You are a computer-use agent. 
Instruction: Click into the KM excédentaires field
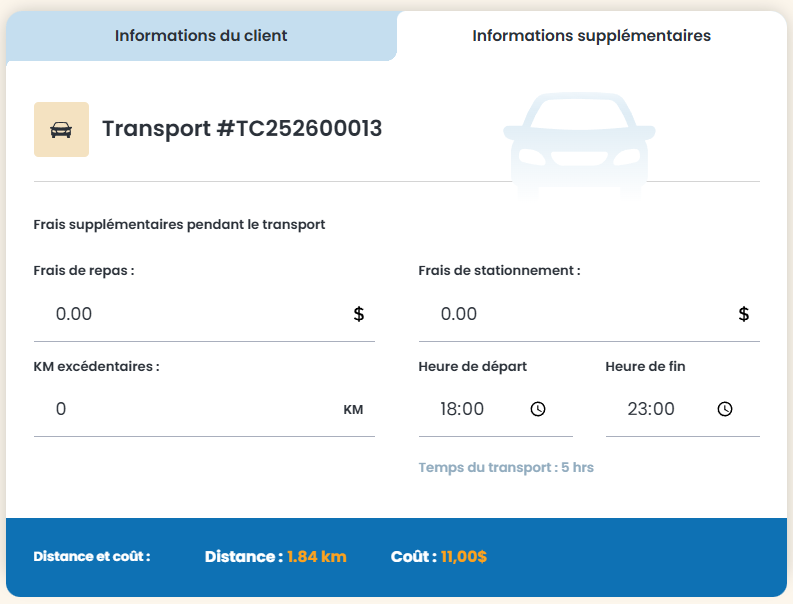185,409
